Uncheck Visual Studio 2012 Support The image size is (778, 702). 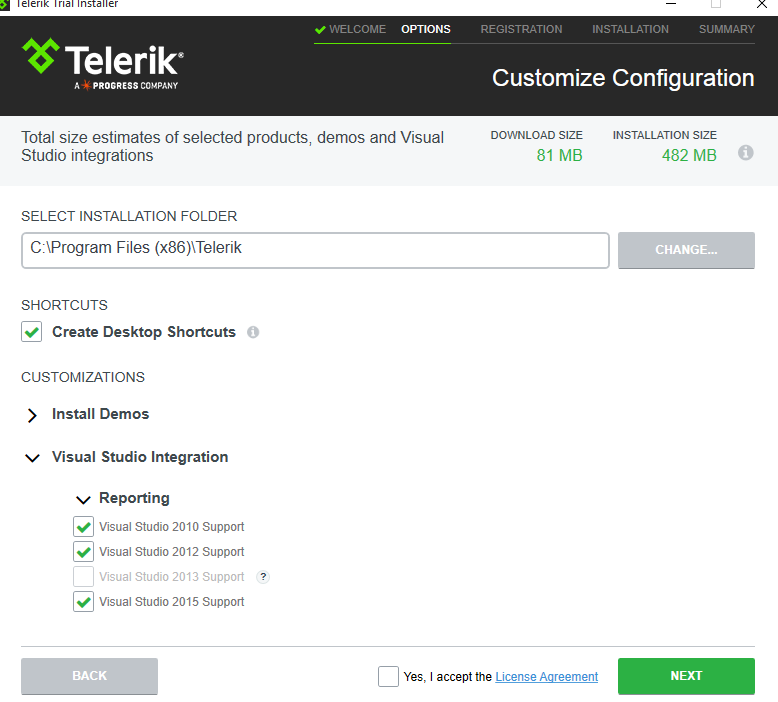(84, 552)
